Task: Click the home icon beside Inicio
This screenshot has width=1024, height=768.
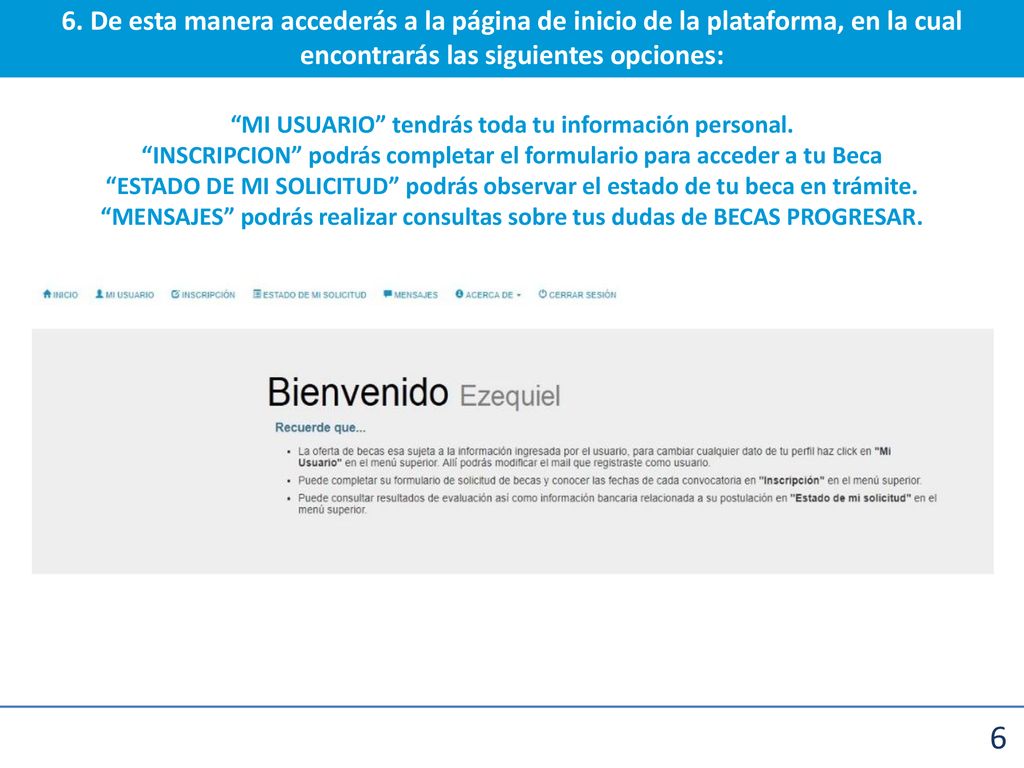Action: [x=47, y=295]
